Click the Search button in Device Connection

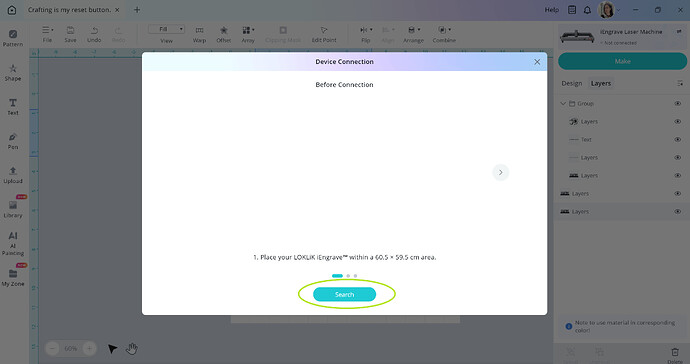pos(344,294)
